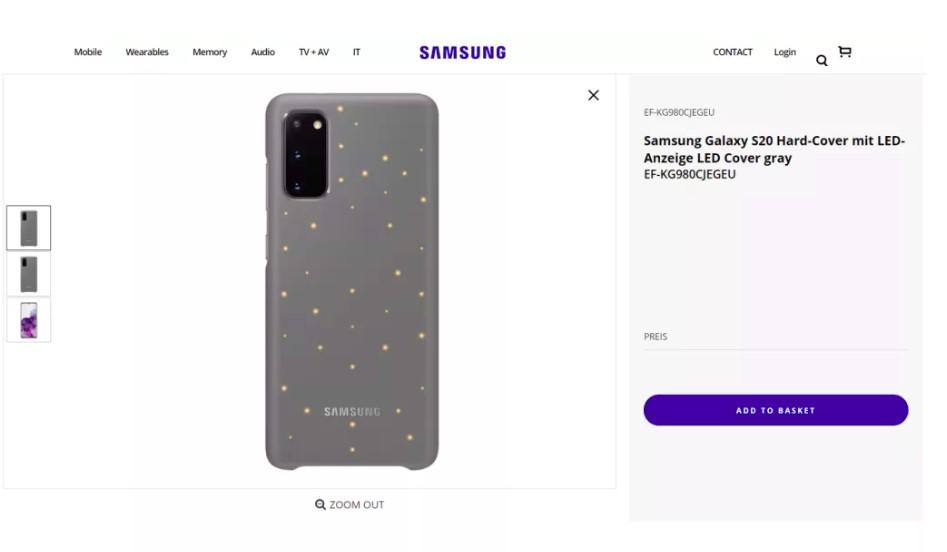Image resolution: width=947 pixels, height=552 pixels.
Task: Show the second gray cover thumbnail
Action: (29, 274)
